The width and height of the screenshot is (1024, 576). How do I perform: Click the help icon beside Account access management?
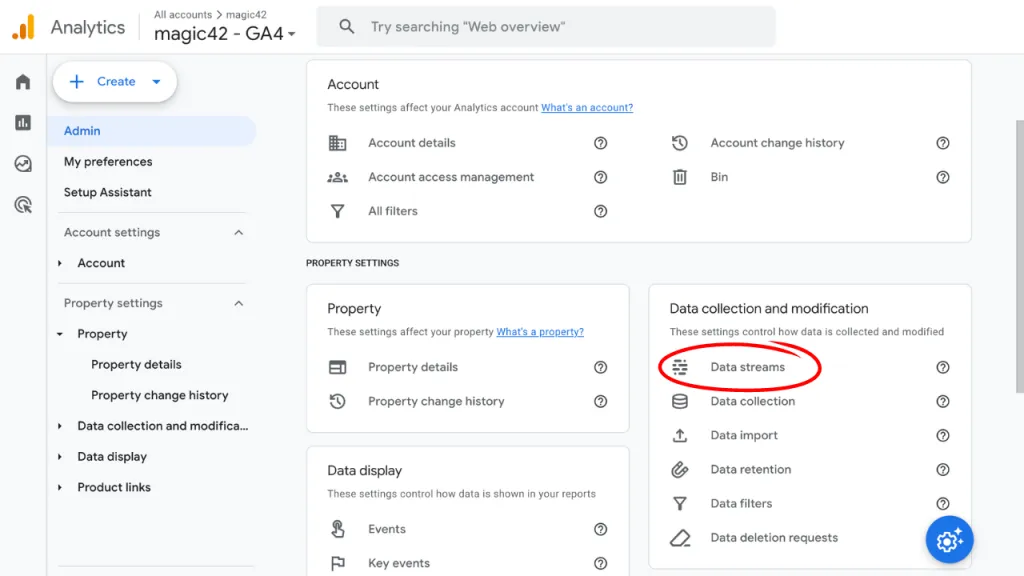[600, 177]
